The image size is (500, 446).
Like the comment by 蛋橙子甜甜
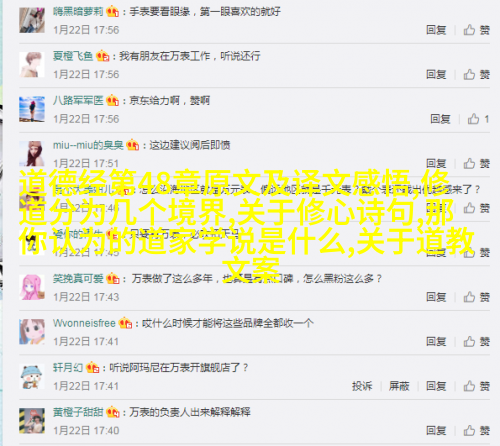477,430
